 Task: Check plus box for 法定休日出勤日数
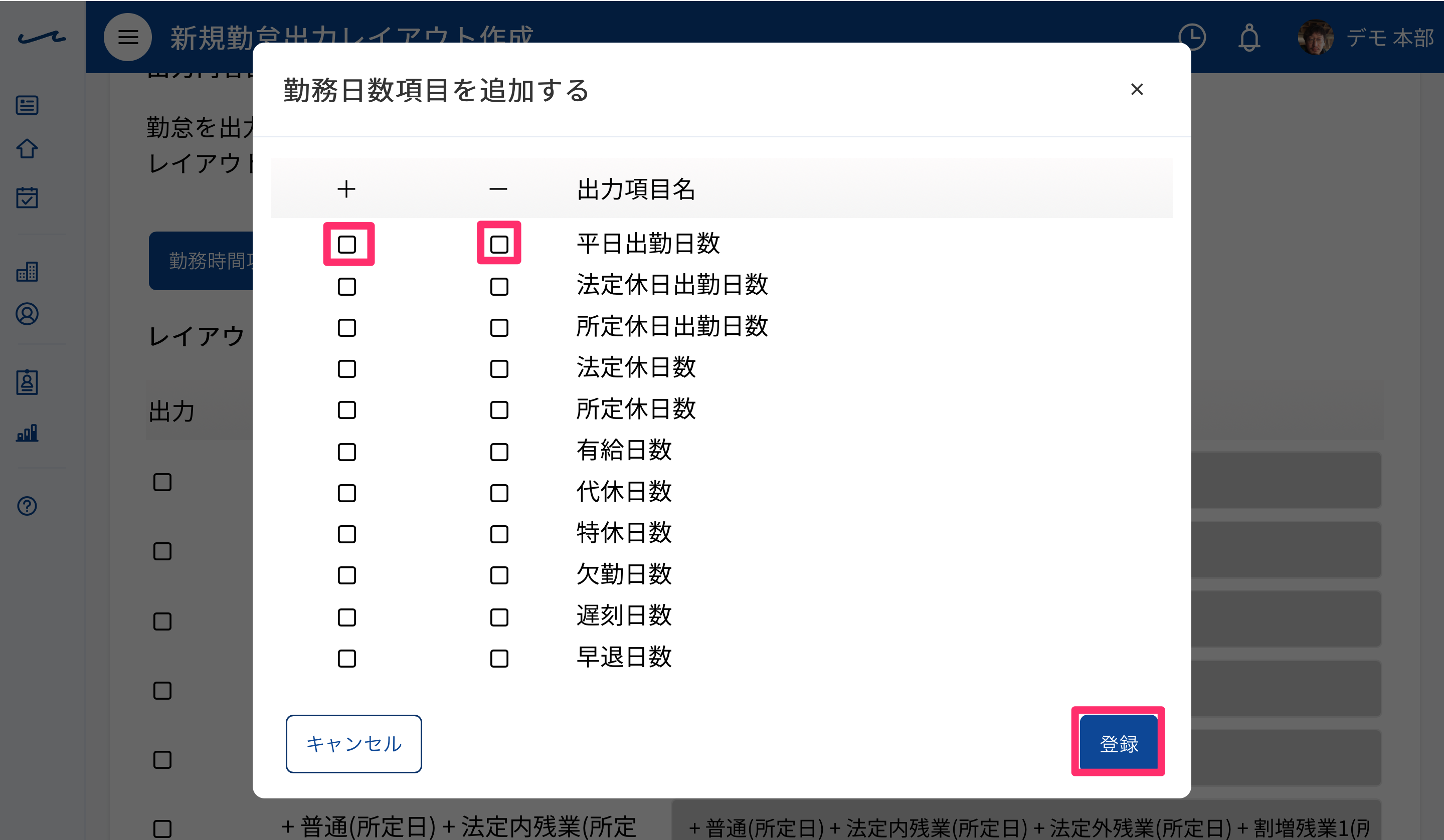346,287
